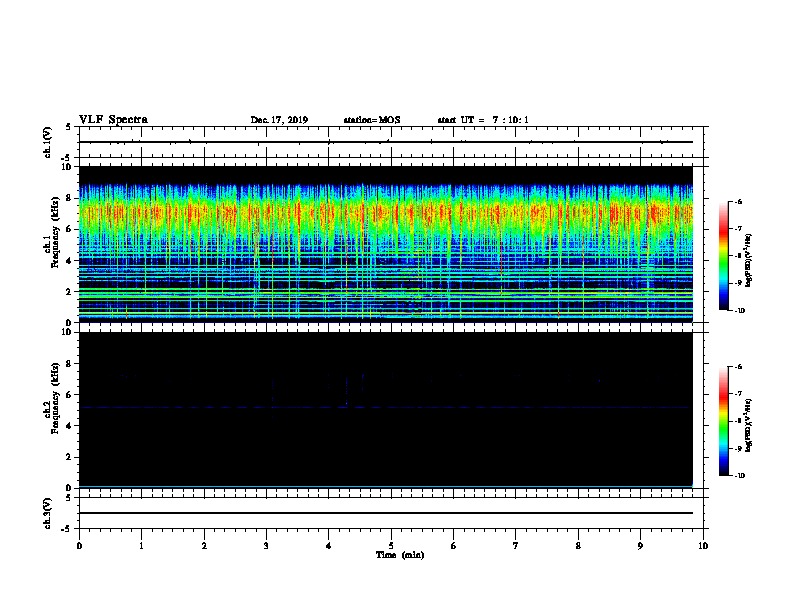Click the time axis tick label "7"
The height and width of the screenshot is (612, 792).
[516, 546]
